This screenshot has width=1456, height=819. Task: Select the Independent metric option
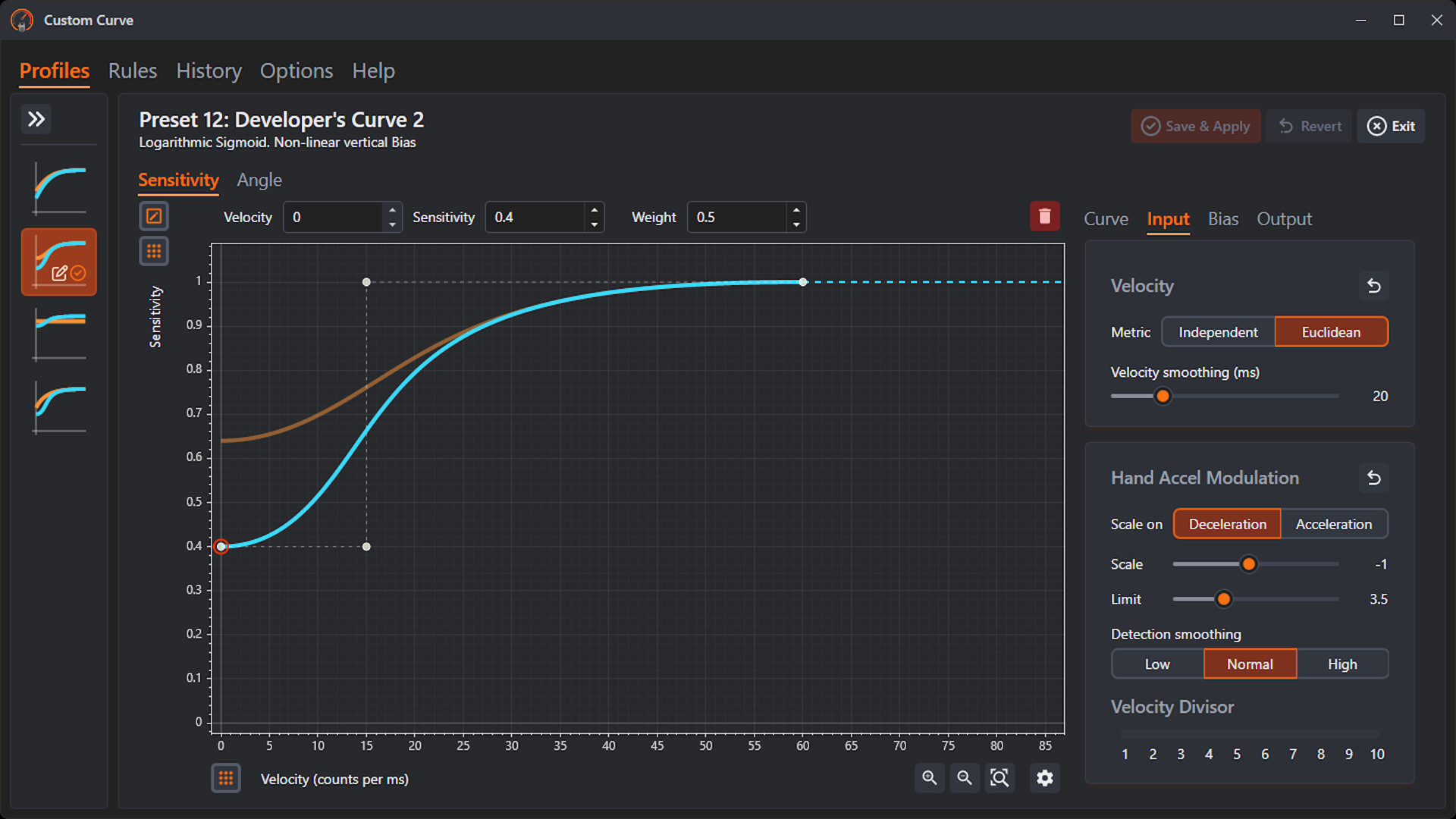click(x=1218, y=332)
